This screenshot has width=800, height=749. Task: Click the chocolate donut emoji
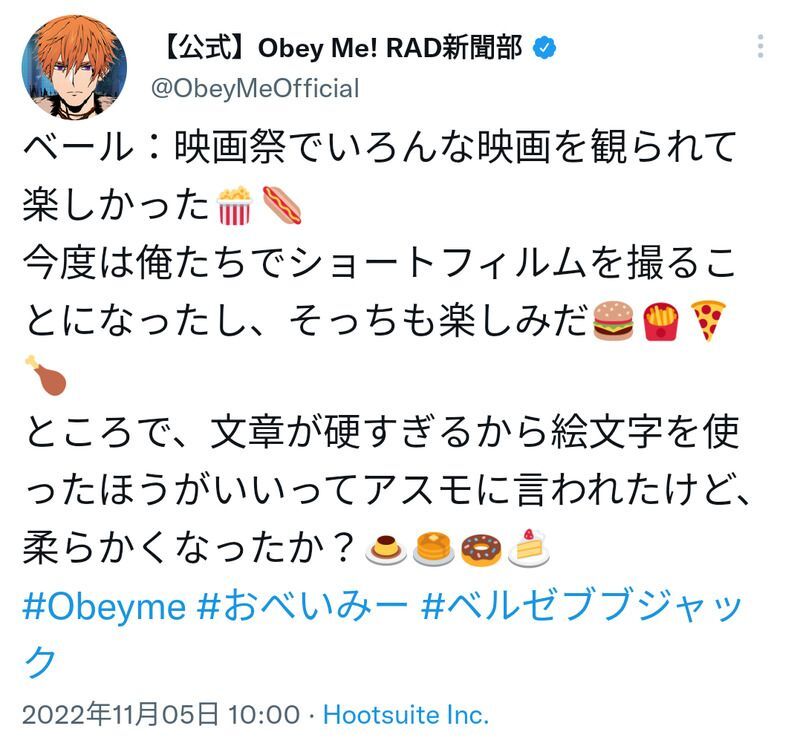(481, 550)
